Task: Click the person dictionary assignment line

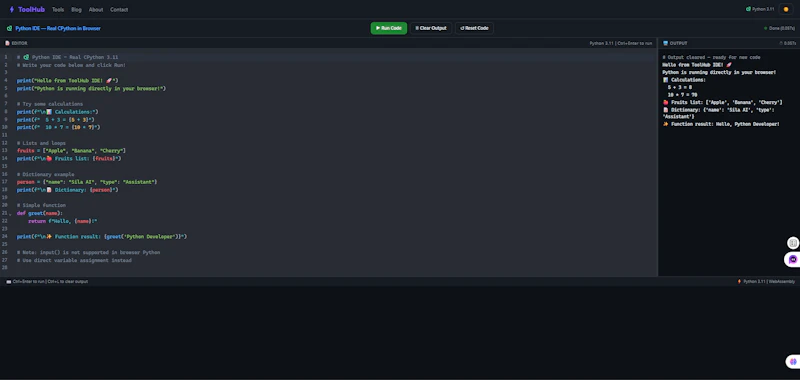Action: [87, 182]
